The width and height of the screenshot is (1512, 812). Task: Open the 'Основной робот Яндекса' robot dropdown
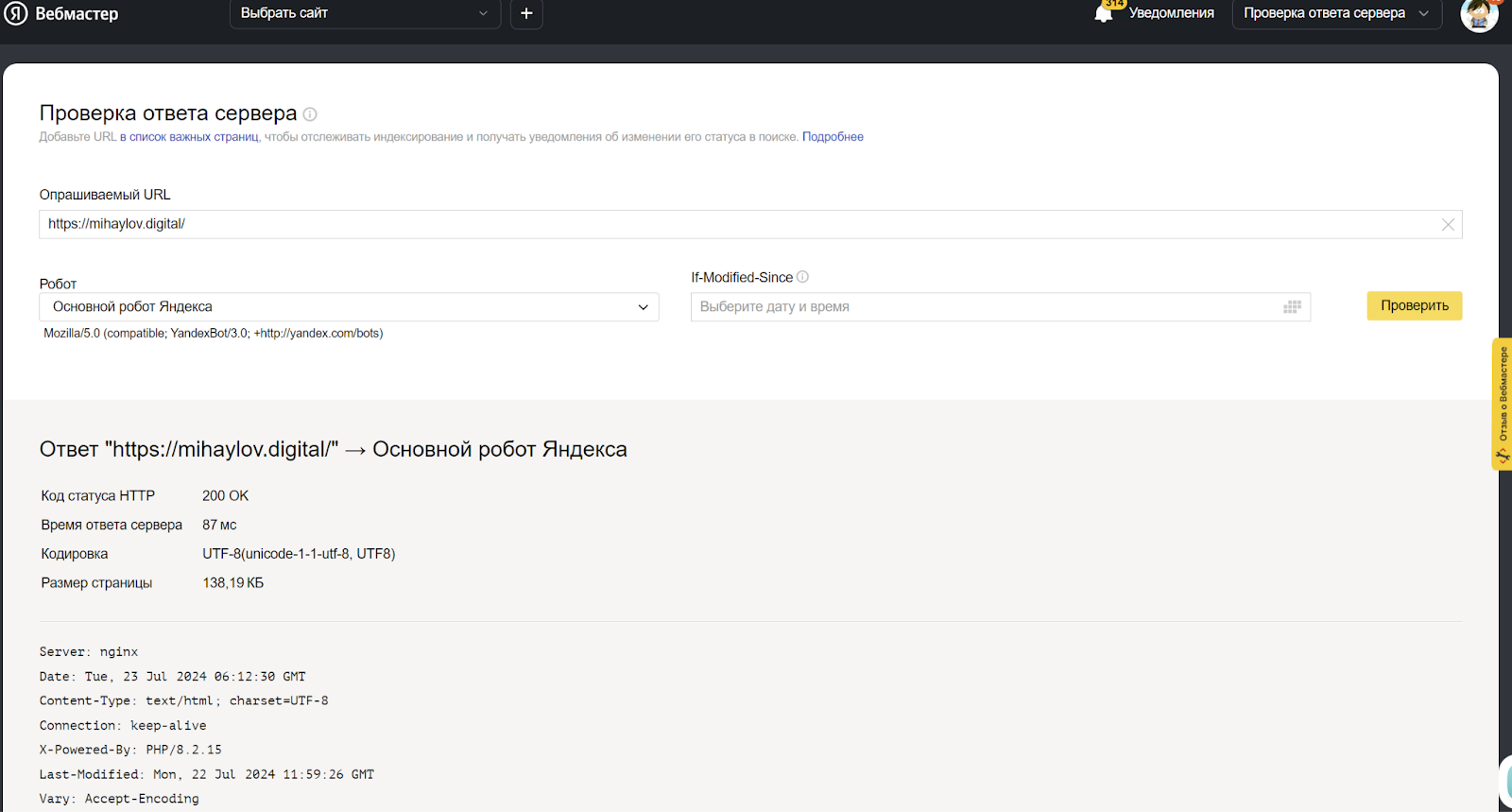click(x=349, y=307)
